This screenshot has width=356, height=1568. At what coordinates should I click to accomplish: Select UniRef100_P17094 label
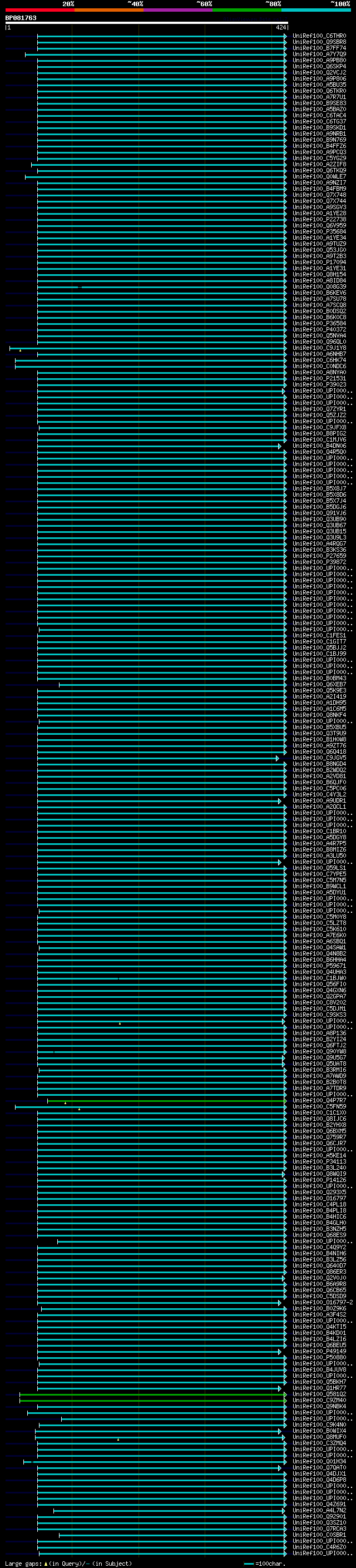coord(319,263)
